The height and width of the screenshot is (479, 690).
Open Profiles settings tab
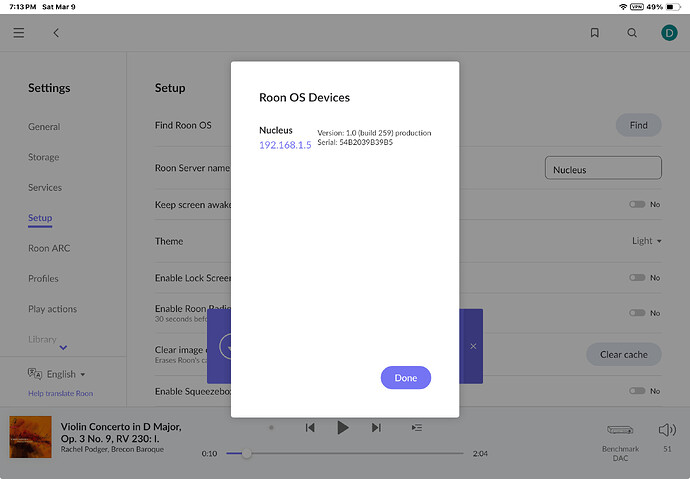click(x=43, y=278)
